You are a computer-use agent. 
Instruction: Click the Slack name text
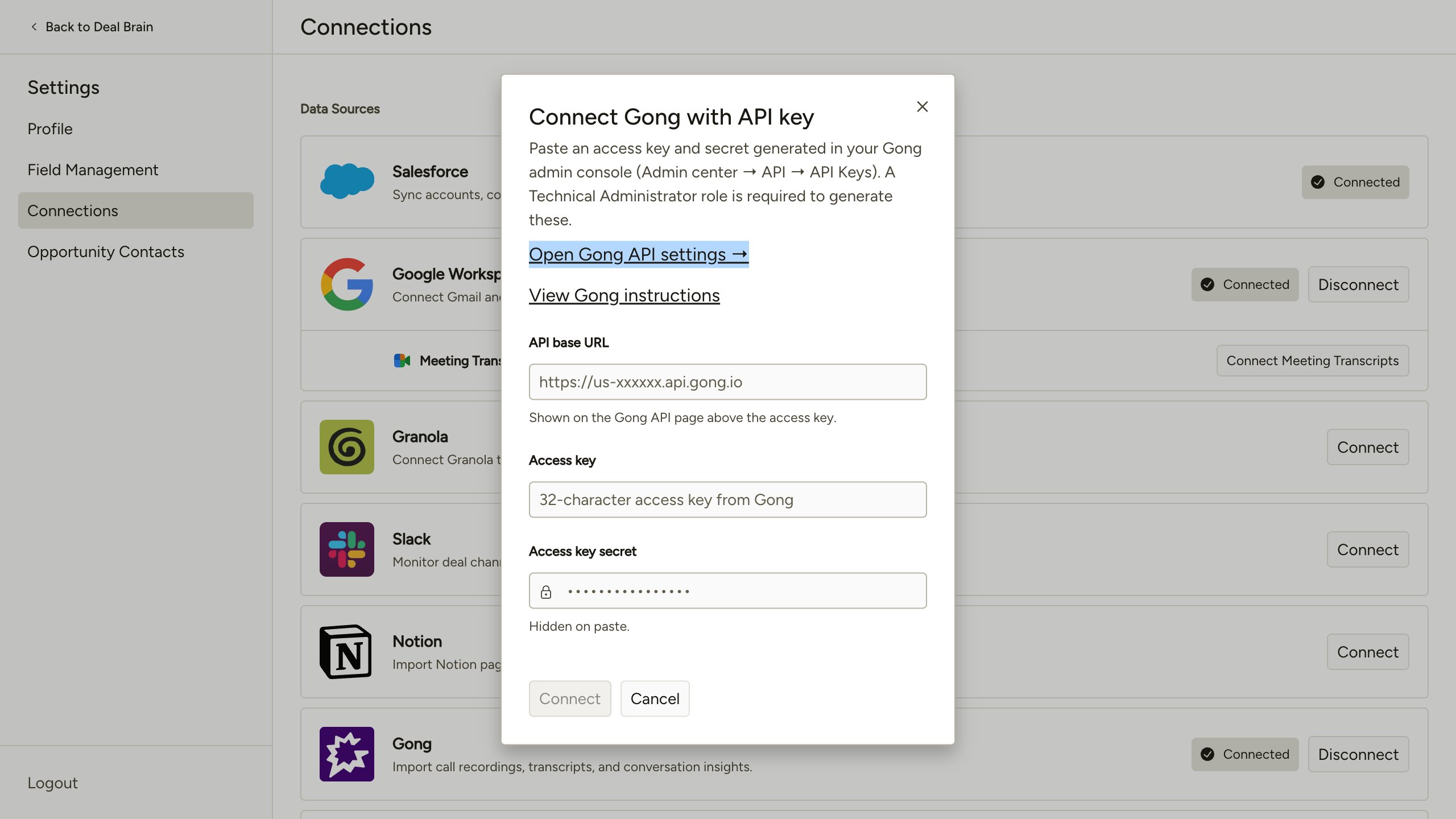(412, 539)
